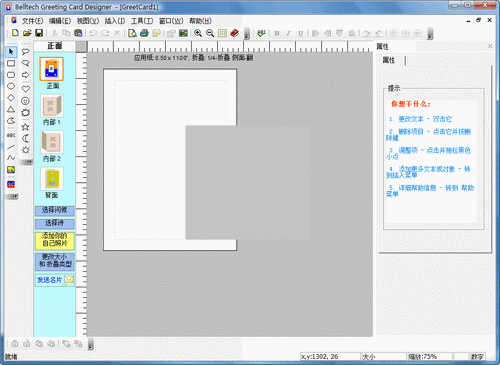This screenshot has height=365, width=500.
Task: Pick the rectangle shape tool
Action: pyautogui.click(x=11, y=63)
